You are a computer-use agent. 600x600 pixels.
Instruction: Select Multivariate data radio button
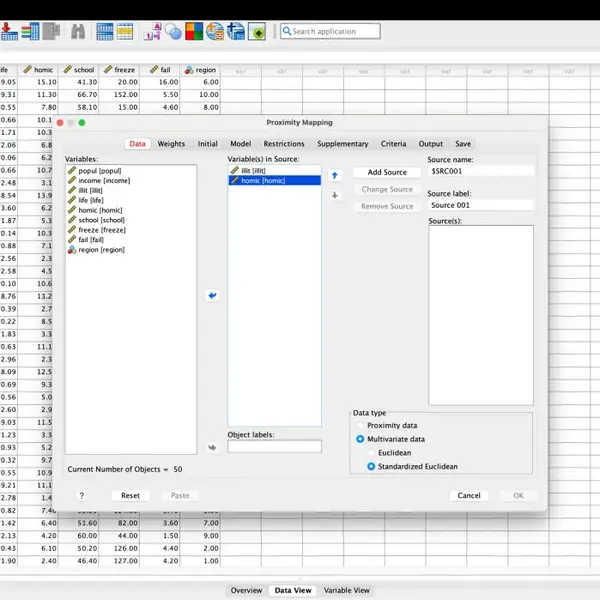(360, 439)
